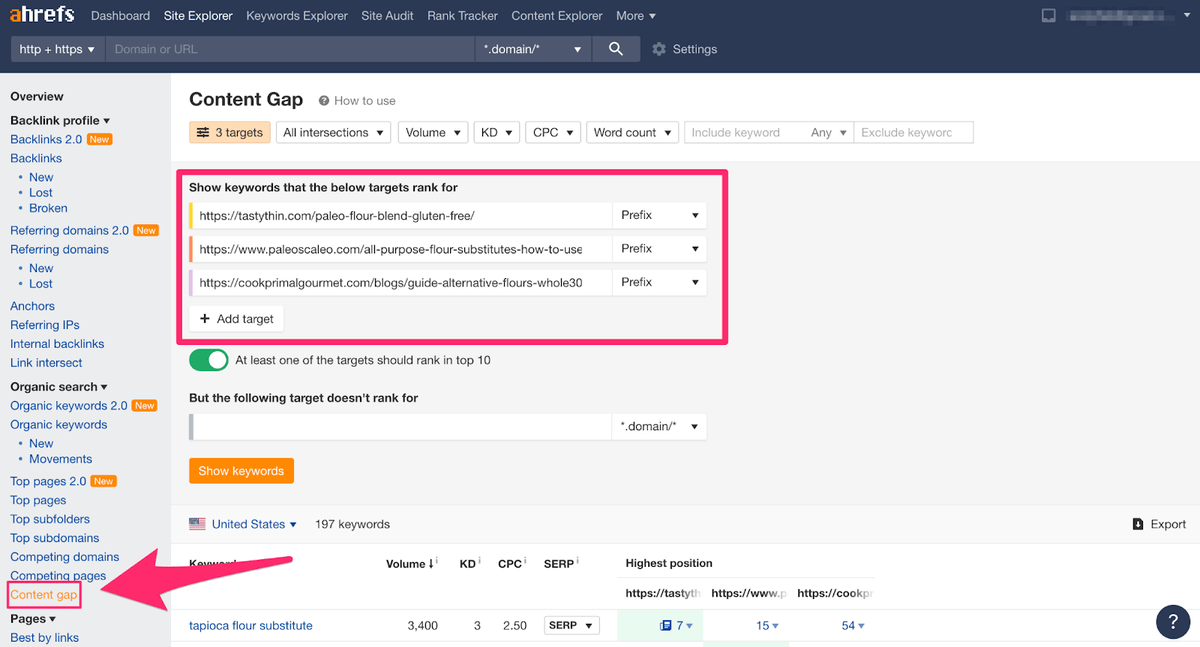Open Organic keywords 2.0 in sidebar

coord(69,406)
